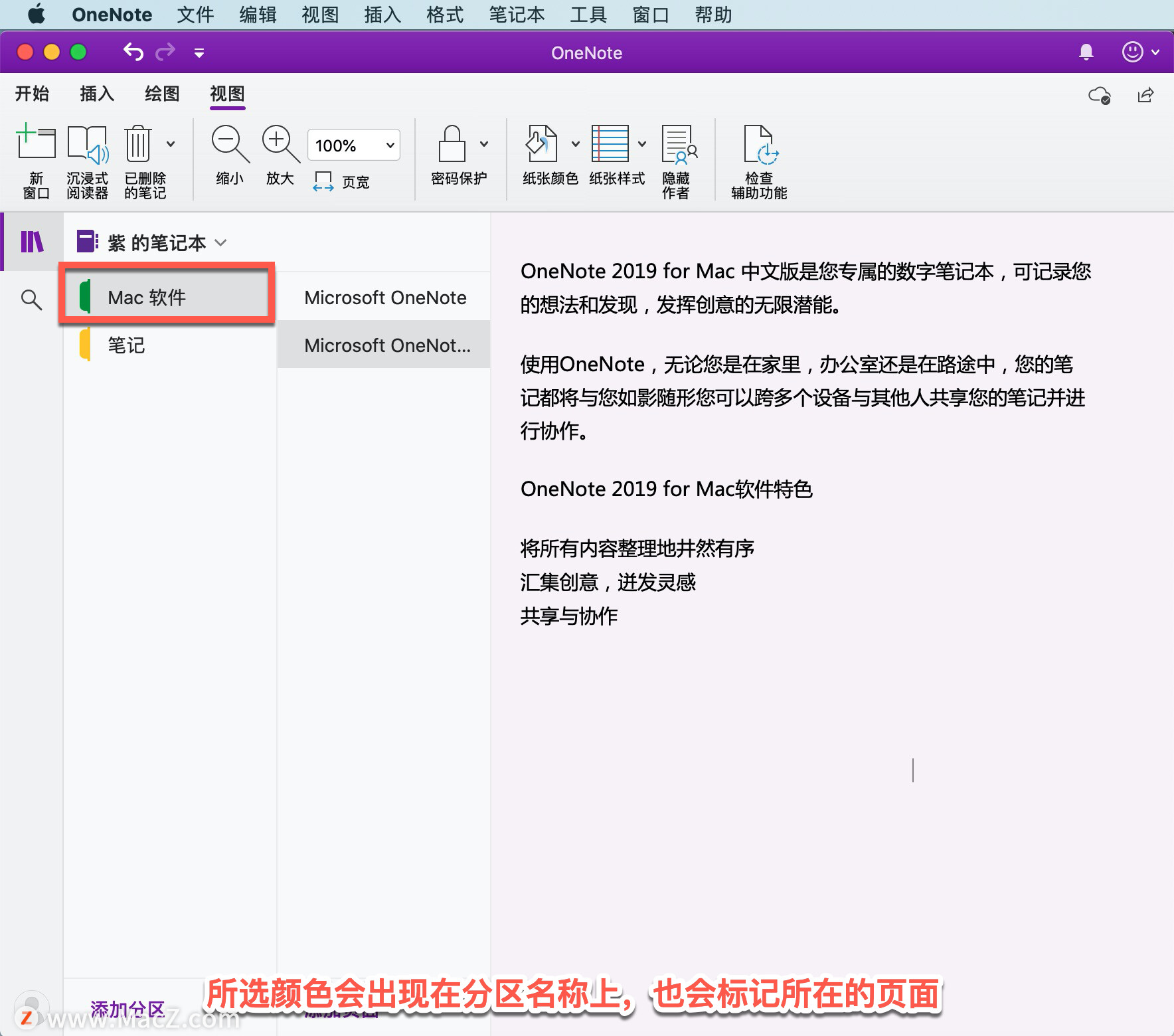Open the quick access toolbar customization arrow
The image size is (1174, 1036).
click(x=199, y=52)
